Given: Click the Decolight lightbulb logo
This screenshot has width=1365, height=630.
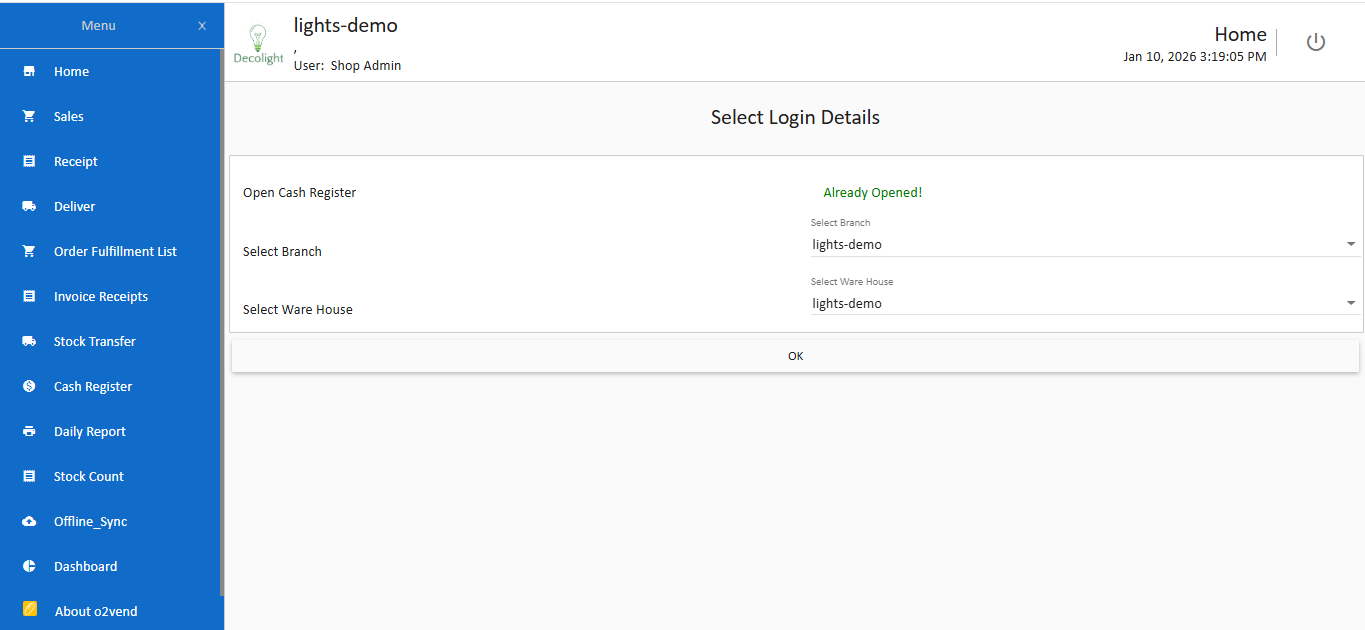Looking at the screenshot, I should (258, 45).
